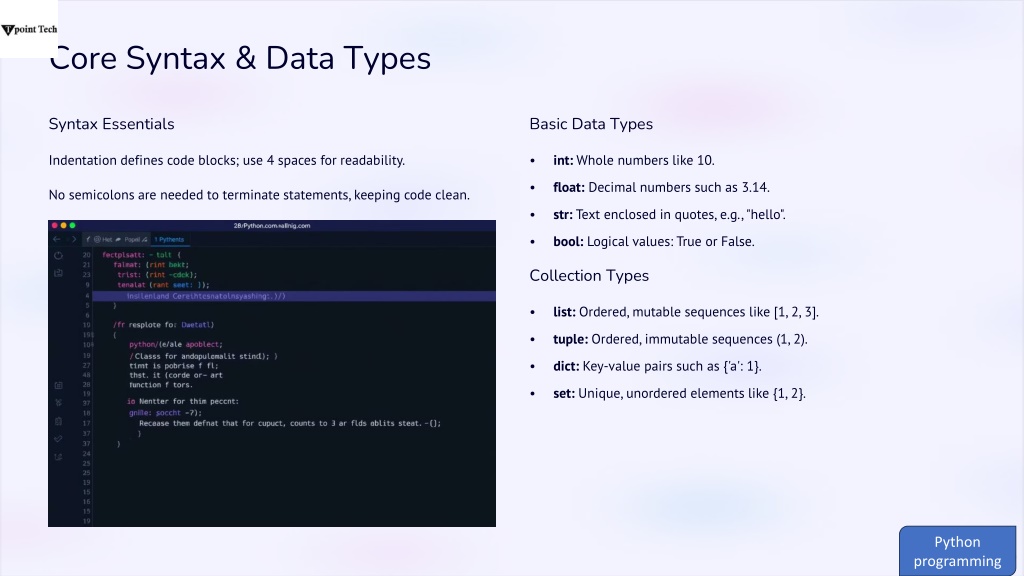Click the green maximize dot in the editor window
The image size is (1024, 576).
pos(72,225)
